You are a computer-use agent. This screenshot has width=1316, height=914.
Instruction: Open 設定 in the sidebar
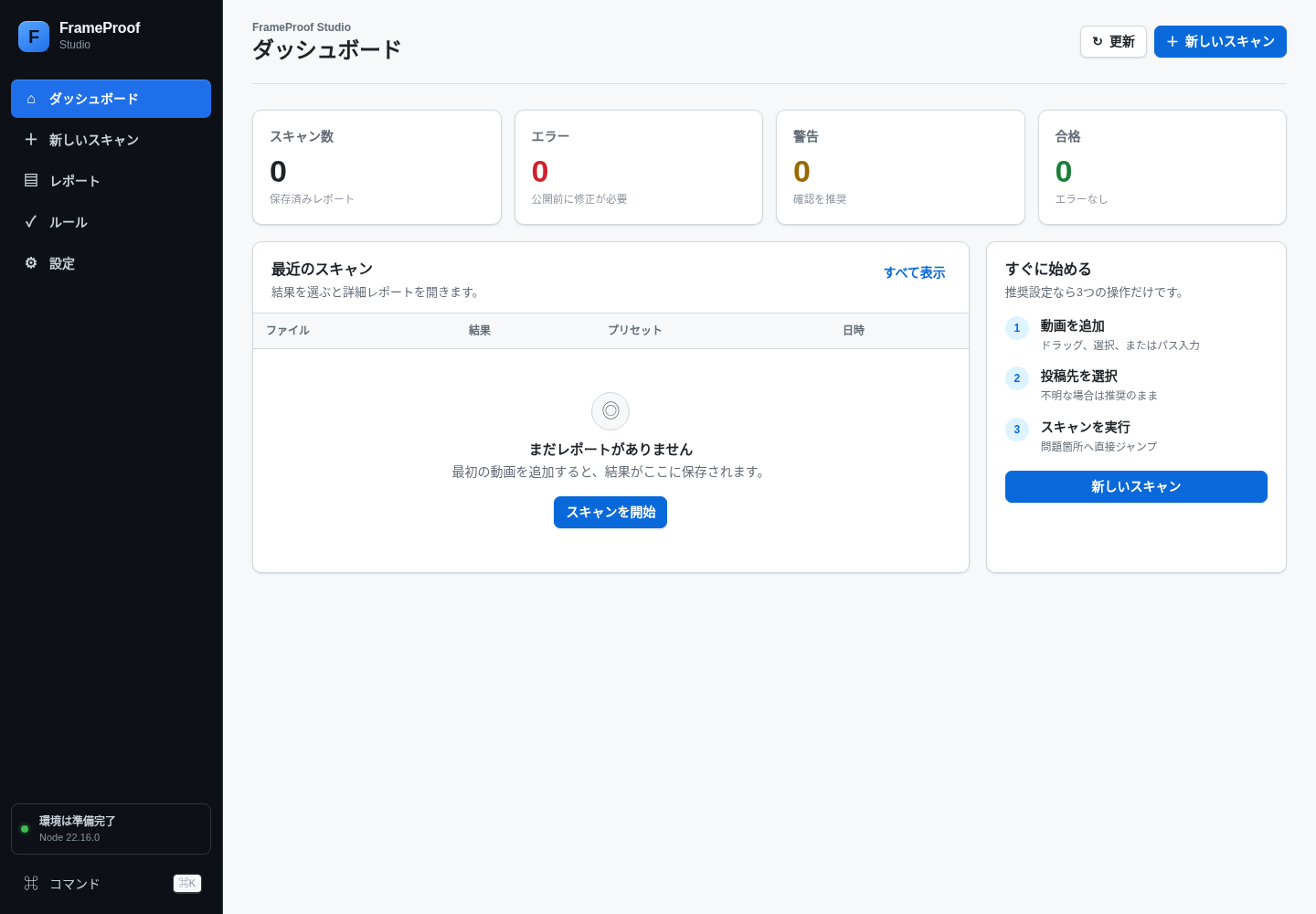point(111,263)
